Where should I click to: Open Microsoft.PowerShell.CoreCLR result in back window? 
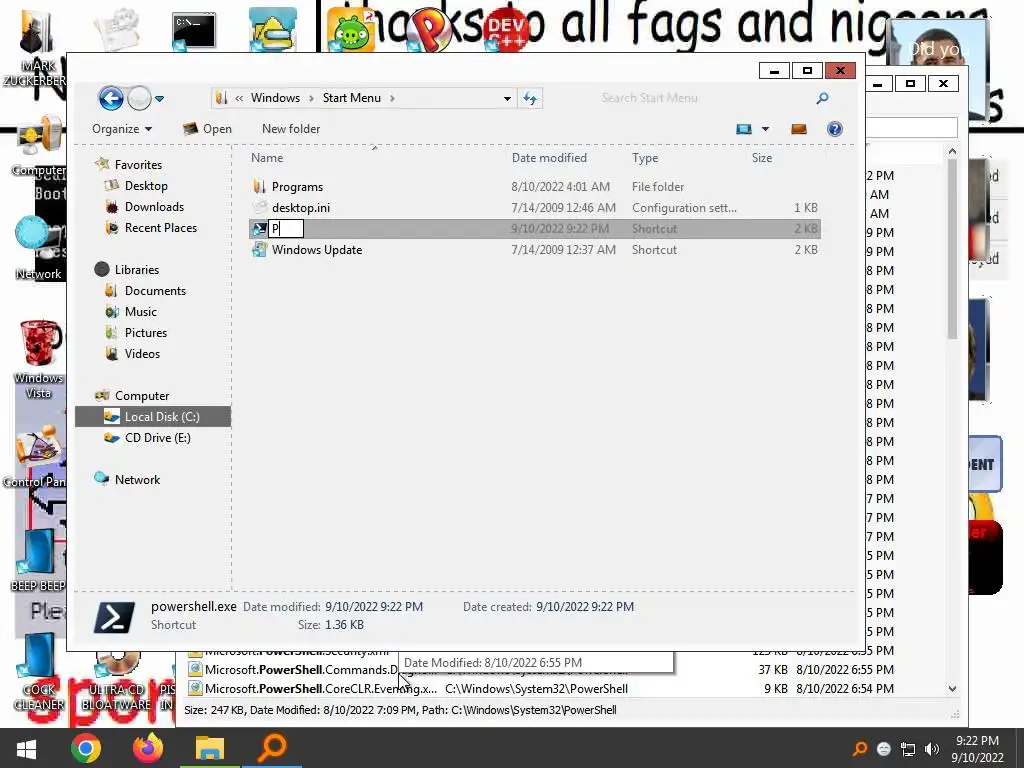point(321,688)
